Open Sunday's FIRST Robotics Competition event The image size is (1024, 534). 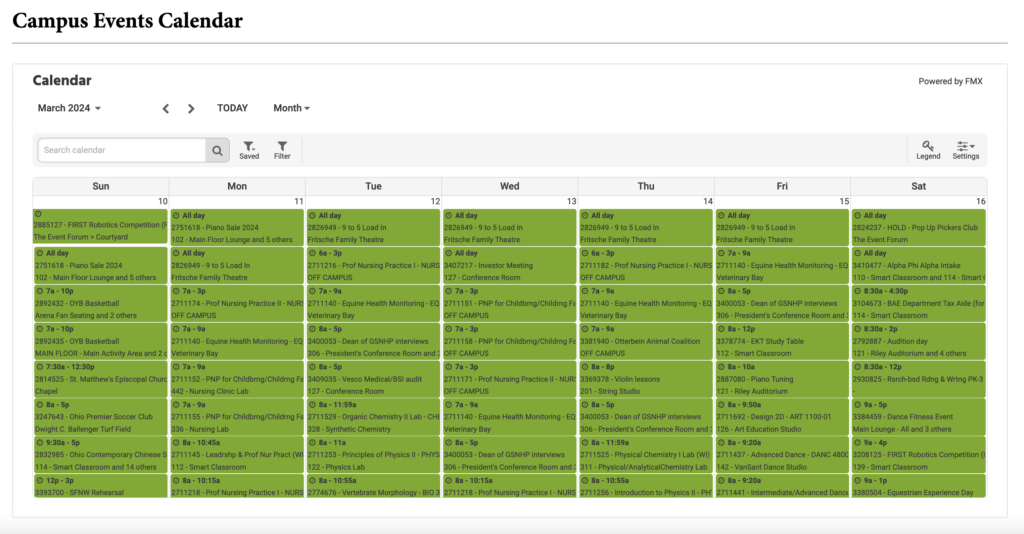pos(100,226)
